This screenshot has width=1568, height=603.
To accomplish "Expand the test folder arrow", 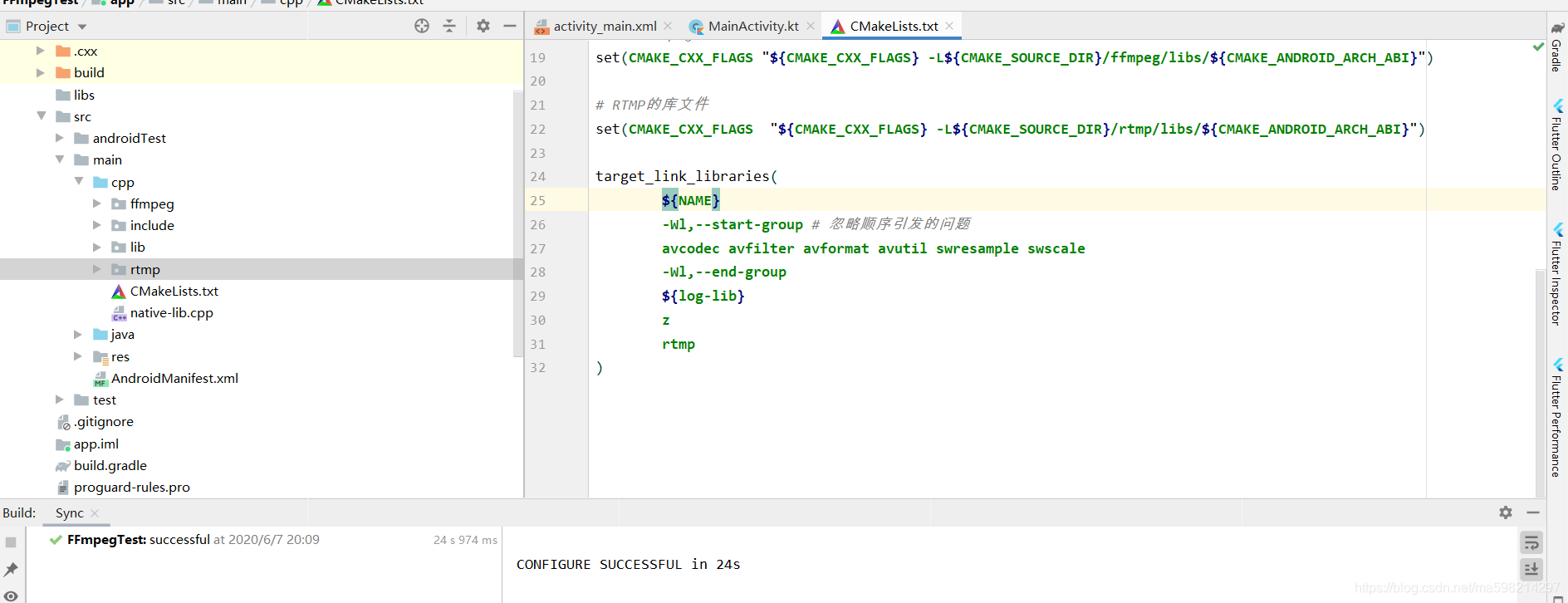I will click(x=59, y=400).
